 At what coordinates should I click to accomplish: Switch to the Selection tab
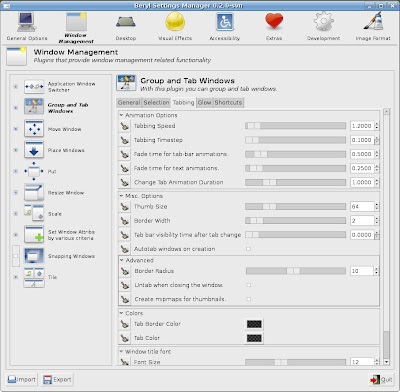156,102
